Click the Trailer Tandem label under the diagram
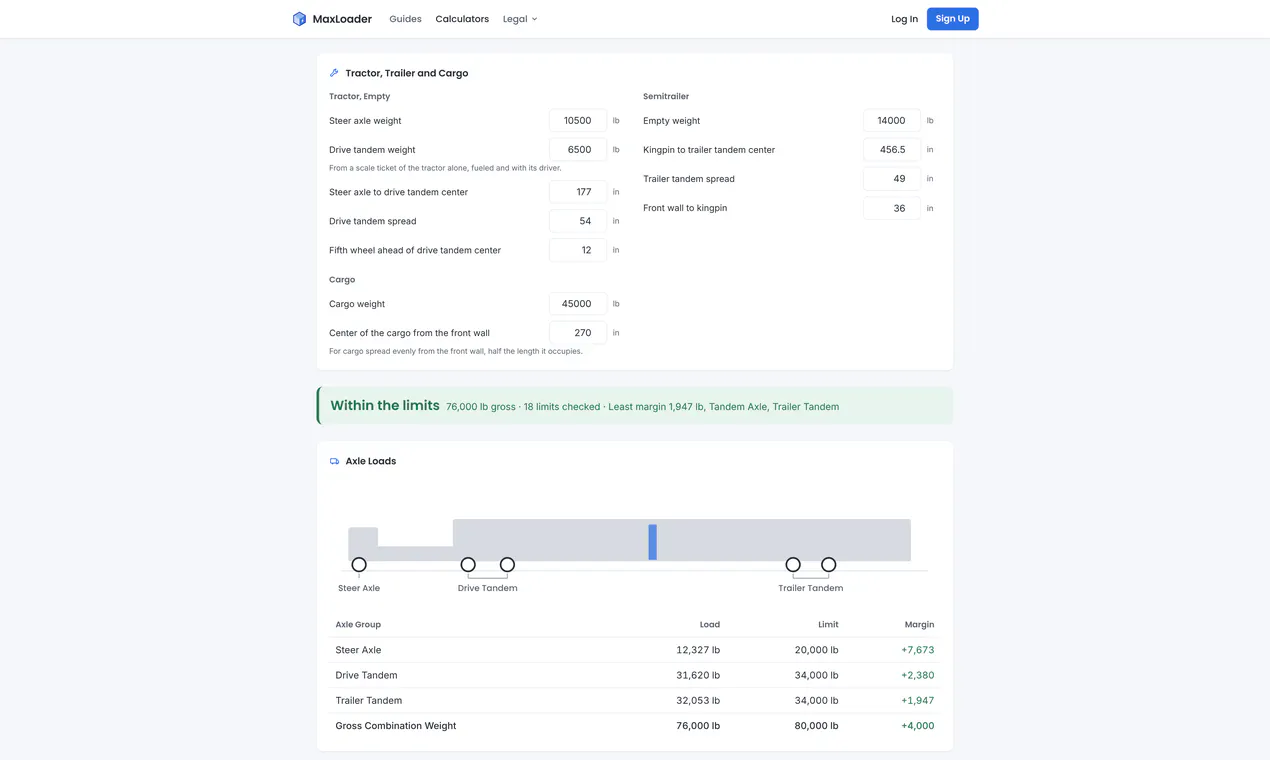Viewport: 1270px width, 760px height. 810,588
